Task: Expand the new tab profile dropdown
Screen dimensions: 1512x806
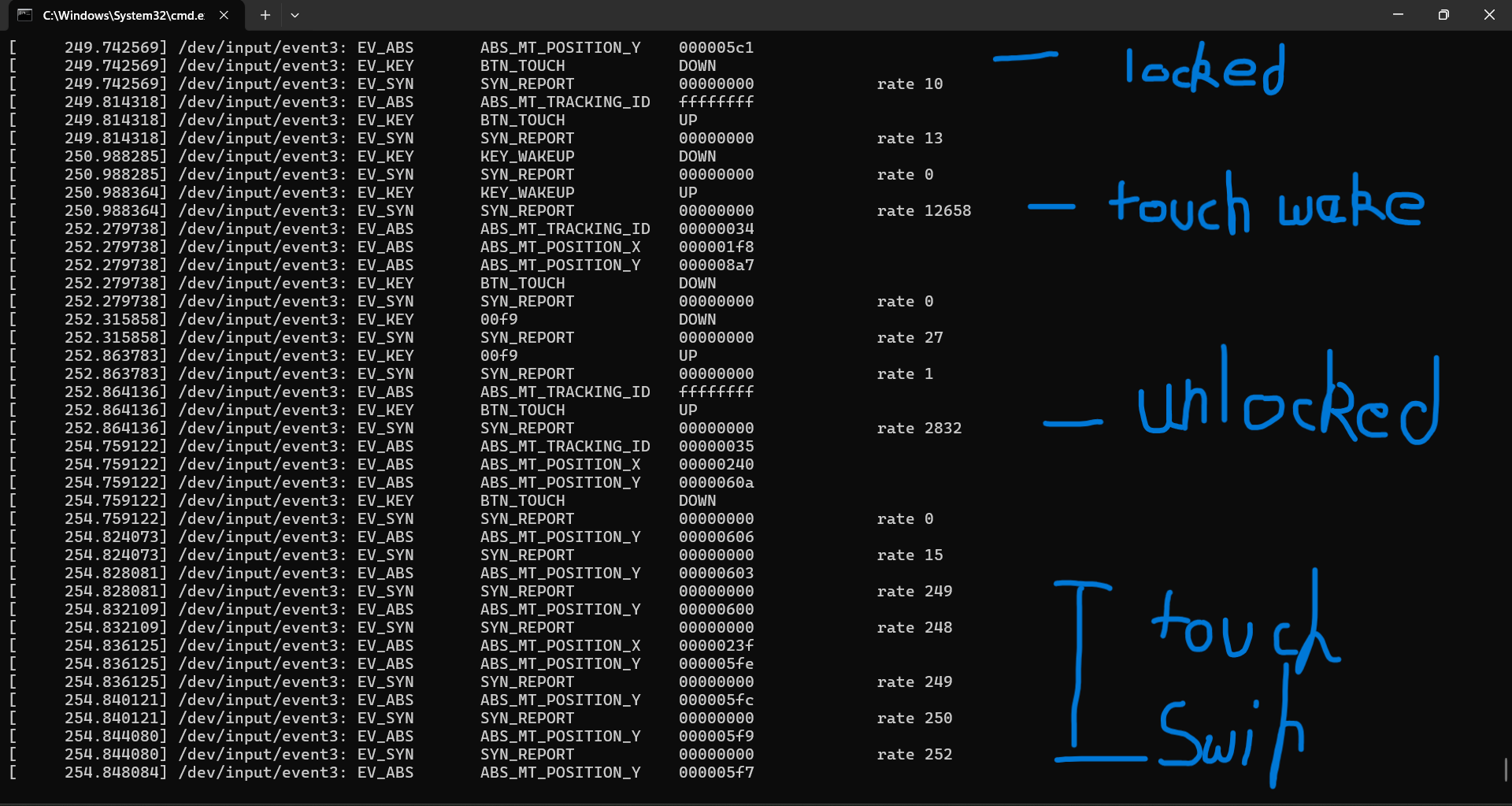Action: click(295, 15)
